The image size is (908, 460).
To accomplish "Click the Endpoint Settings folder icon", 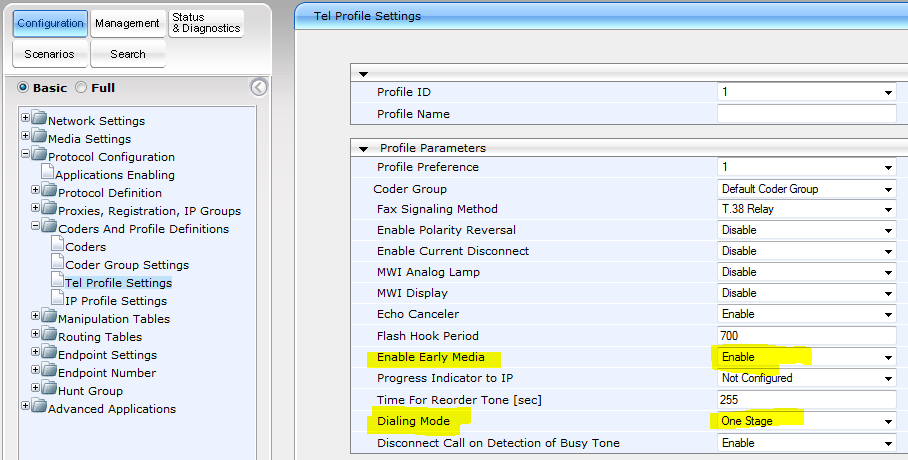I will pos(50,352).
